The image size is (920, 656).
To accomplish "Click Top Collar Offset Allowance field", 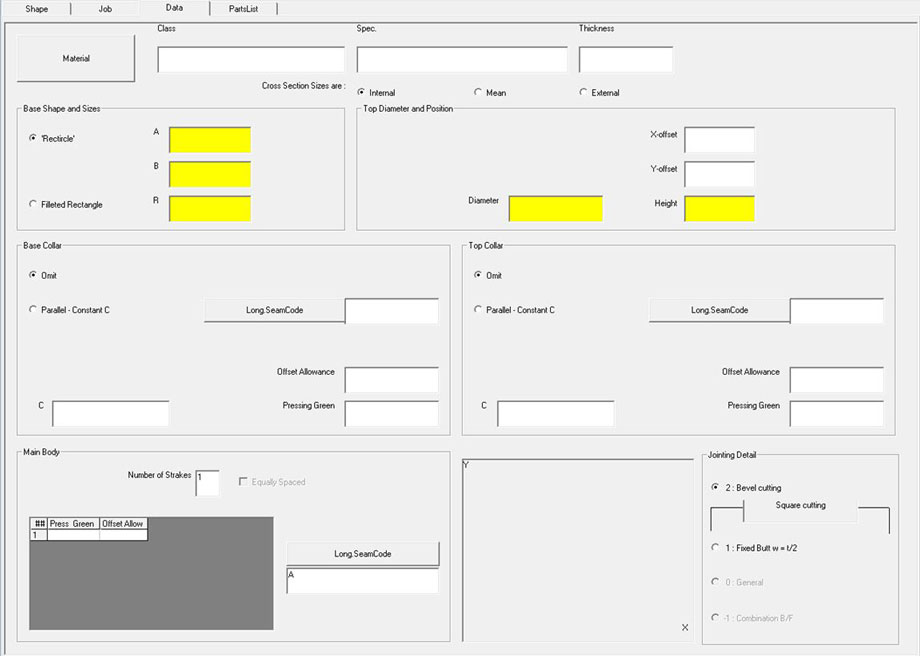I will click(837, 380).
